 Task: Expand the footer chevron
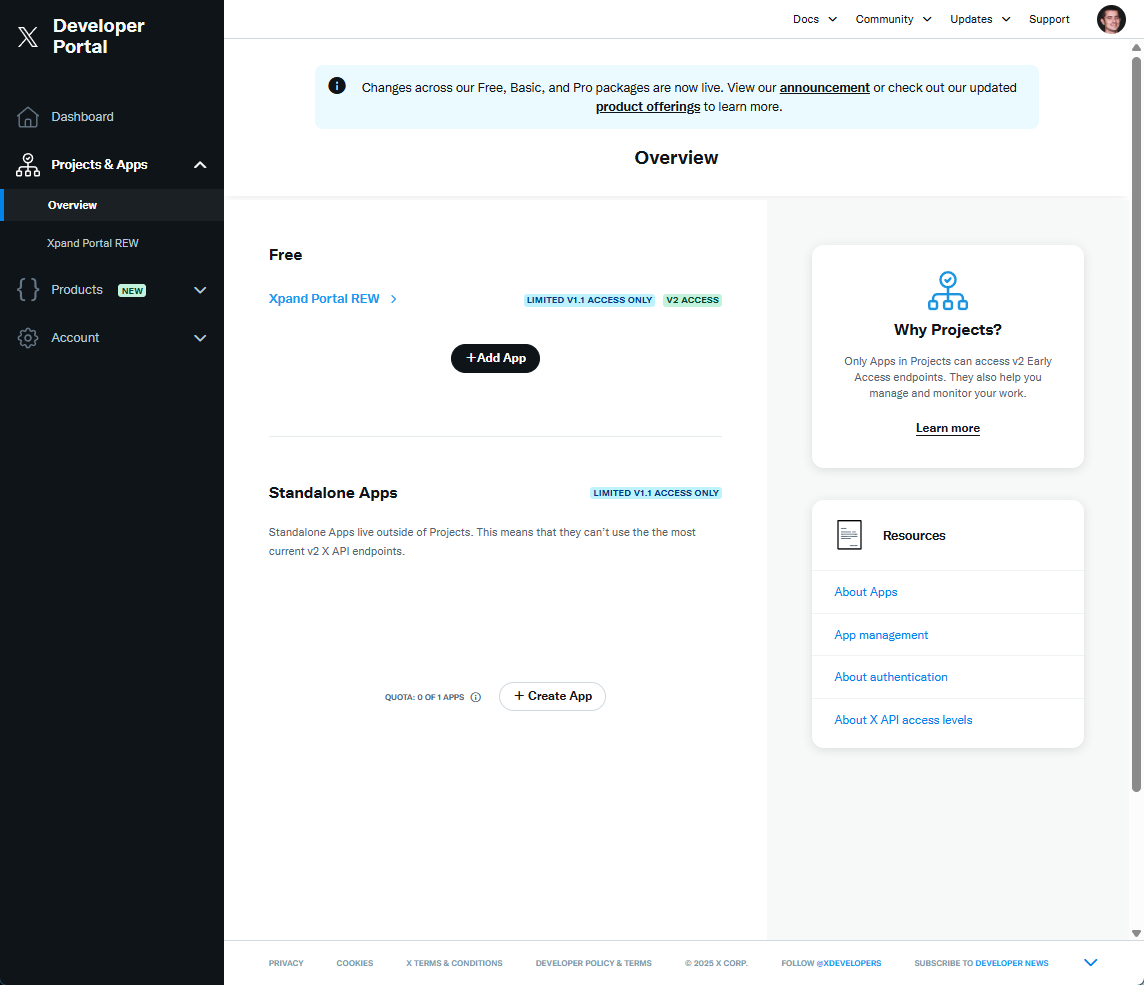pos(1091,962)
